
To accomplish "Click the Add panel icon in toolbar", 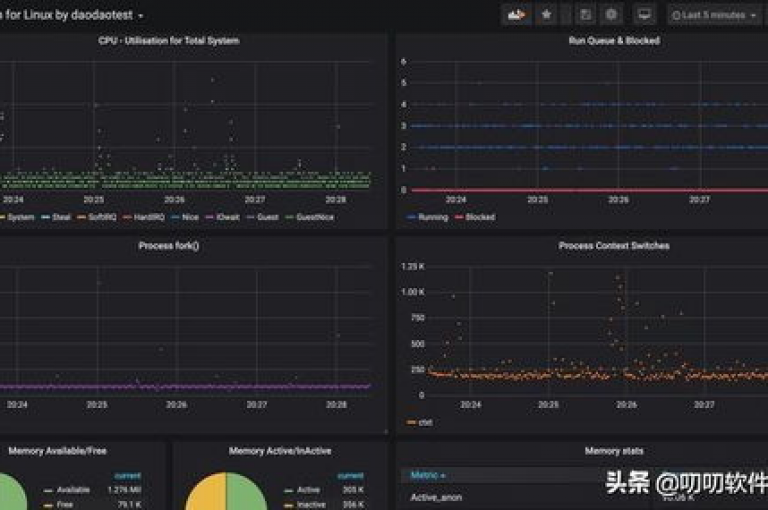I will [x=516, y=15].
